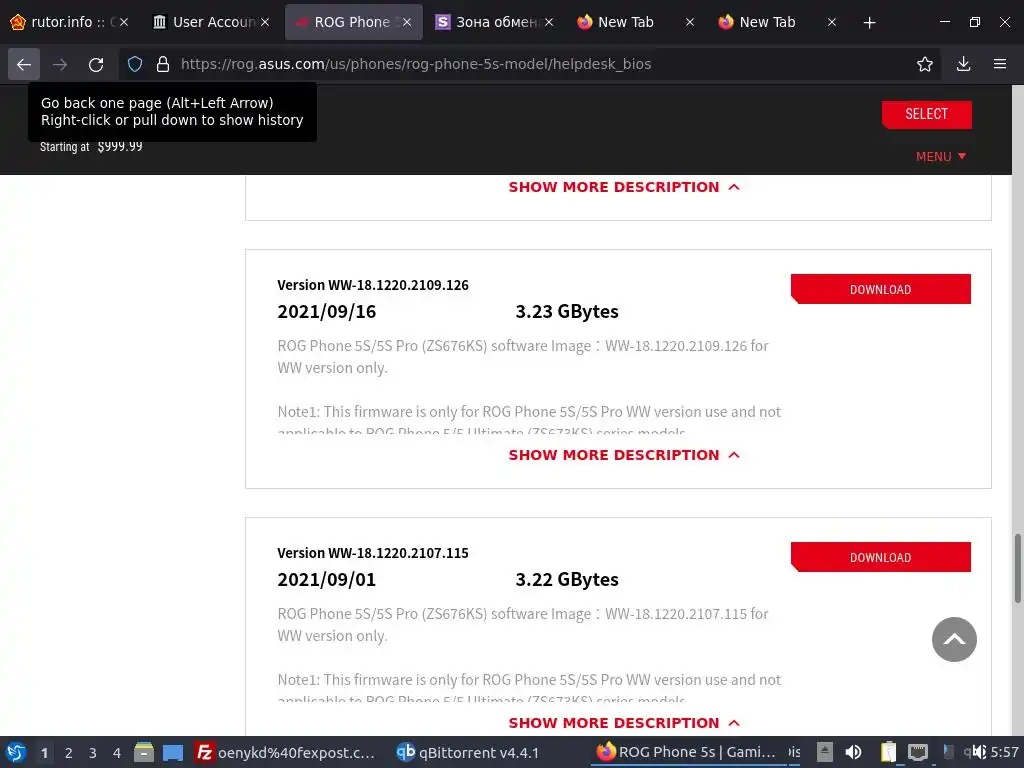Download firmware version WW-18.1220.2107.115

pos(880,557)
